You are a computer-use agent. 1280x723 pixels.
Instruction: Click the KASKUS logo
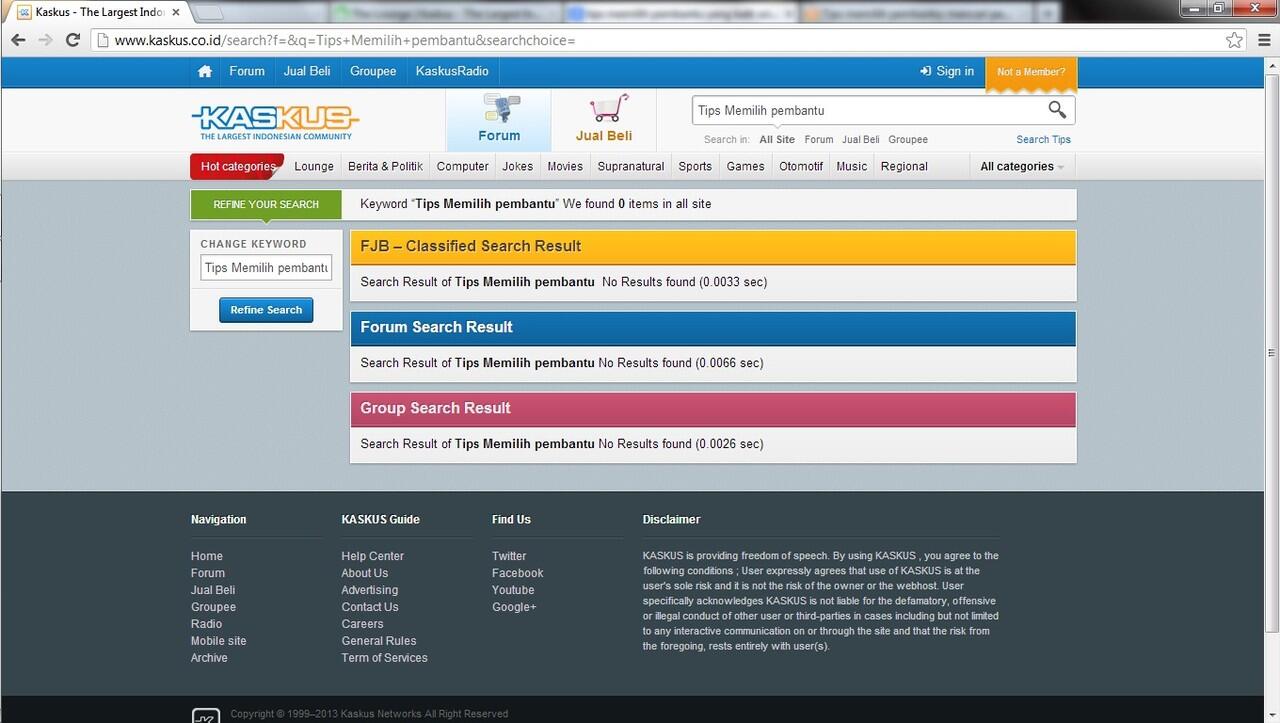point(274,122)
